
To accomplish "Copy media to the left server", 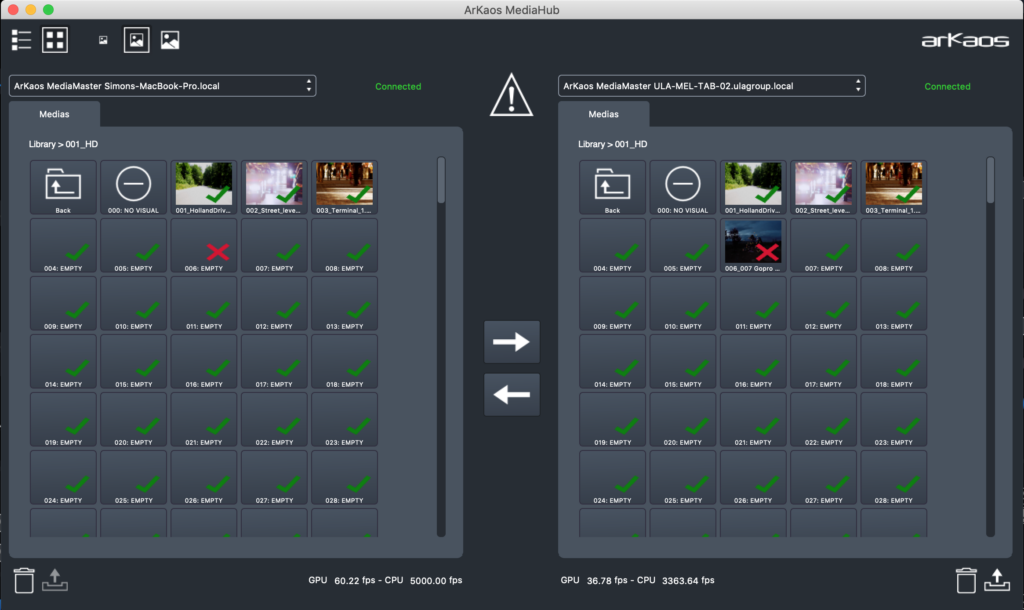I will (511, 394).
